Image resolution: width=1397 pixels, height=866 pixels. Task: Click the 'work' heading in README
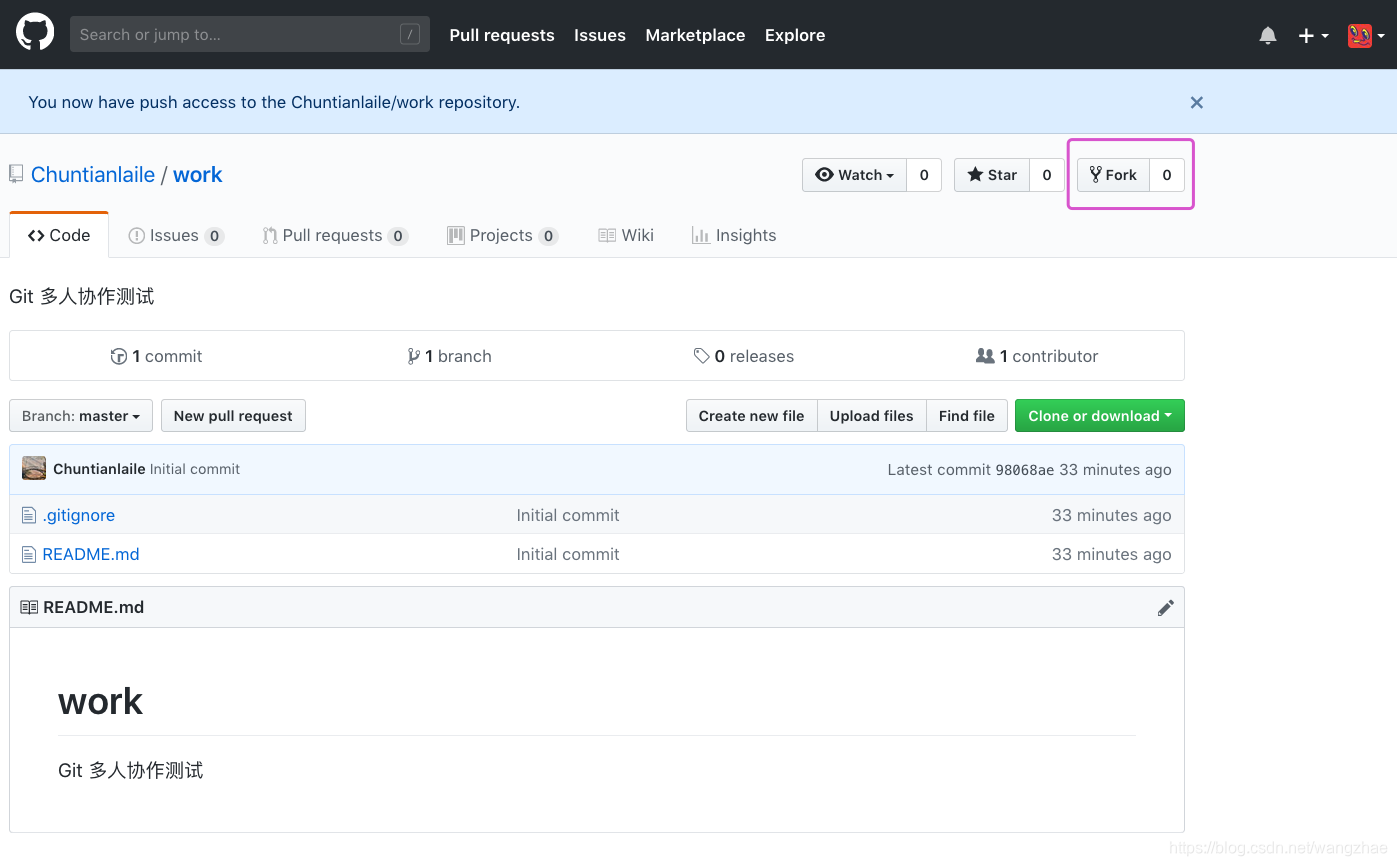100,701
